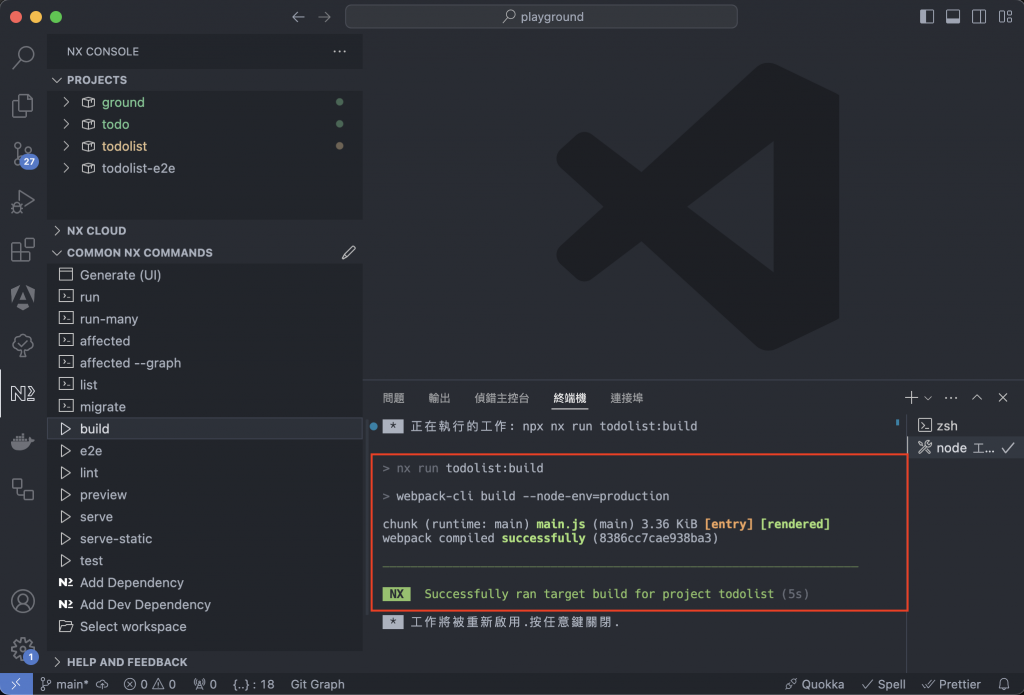1024x695 pixels.
Task: Click the {..}: 18 status item
Action: pos(253,684)
